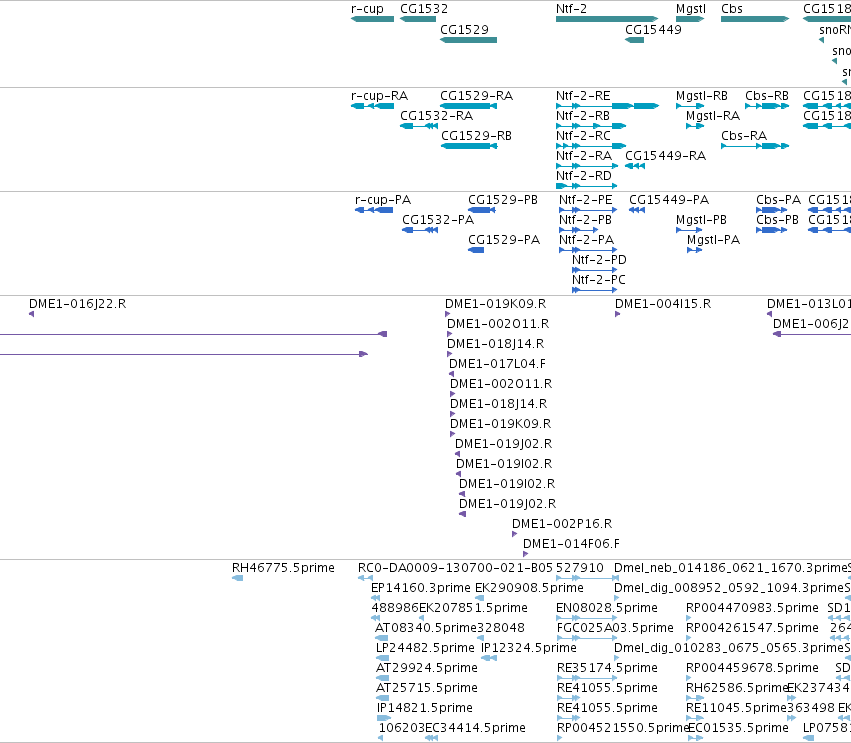This screenshot has width=851, height=743.
Task: Select EST RE35174.5prime
Action: click(x=587, y=678)
